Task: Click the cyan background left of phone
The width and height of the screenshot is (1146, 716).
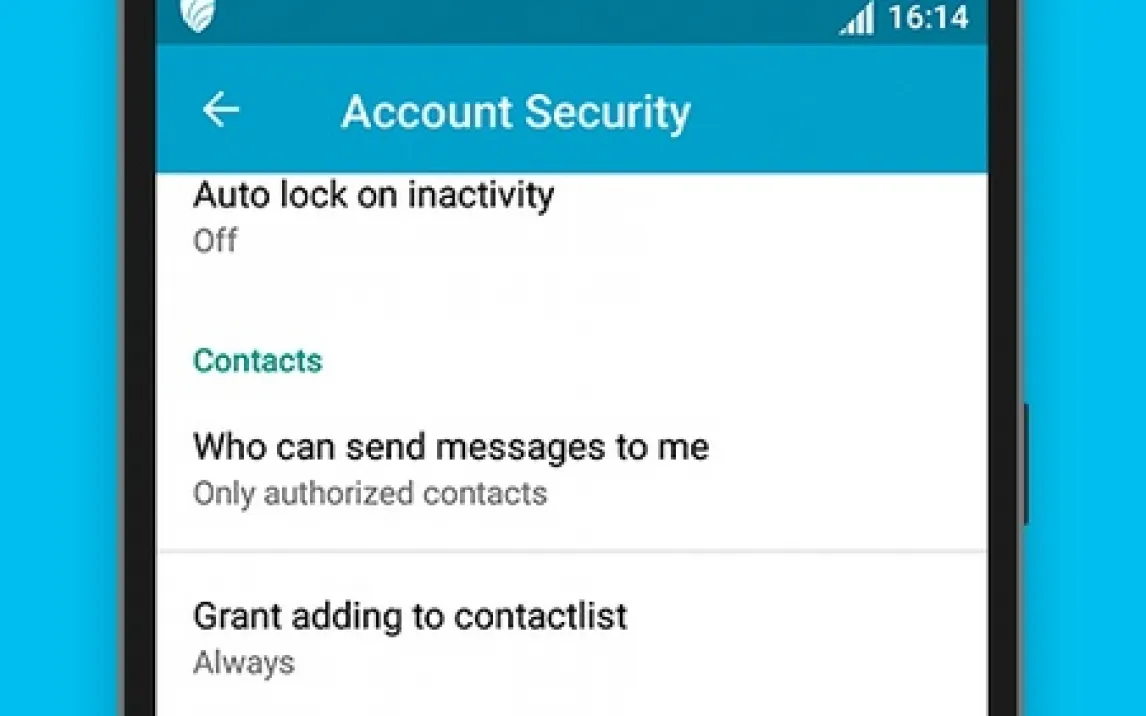Action: coord(60,358)
